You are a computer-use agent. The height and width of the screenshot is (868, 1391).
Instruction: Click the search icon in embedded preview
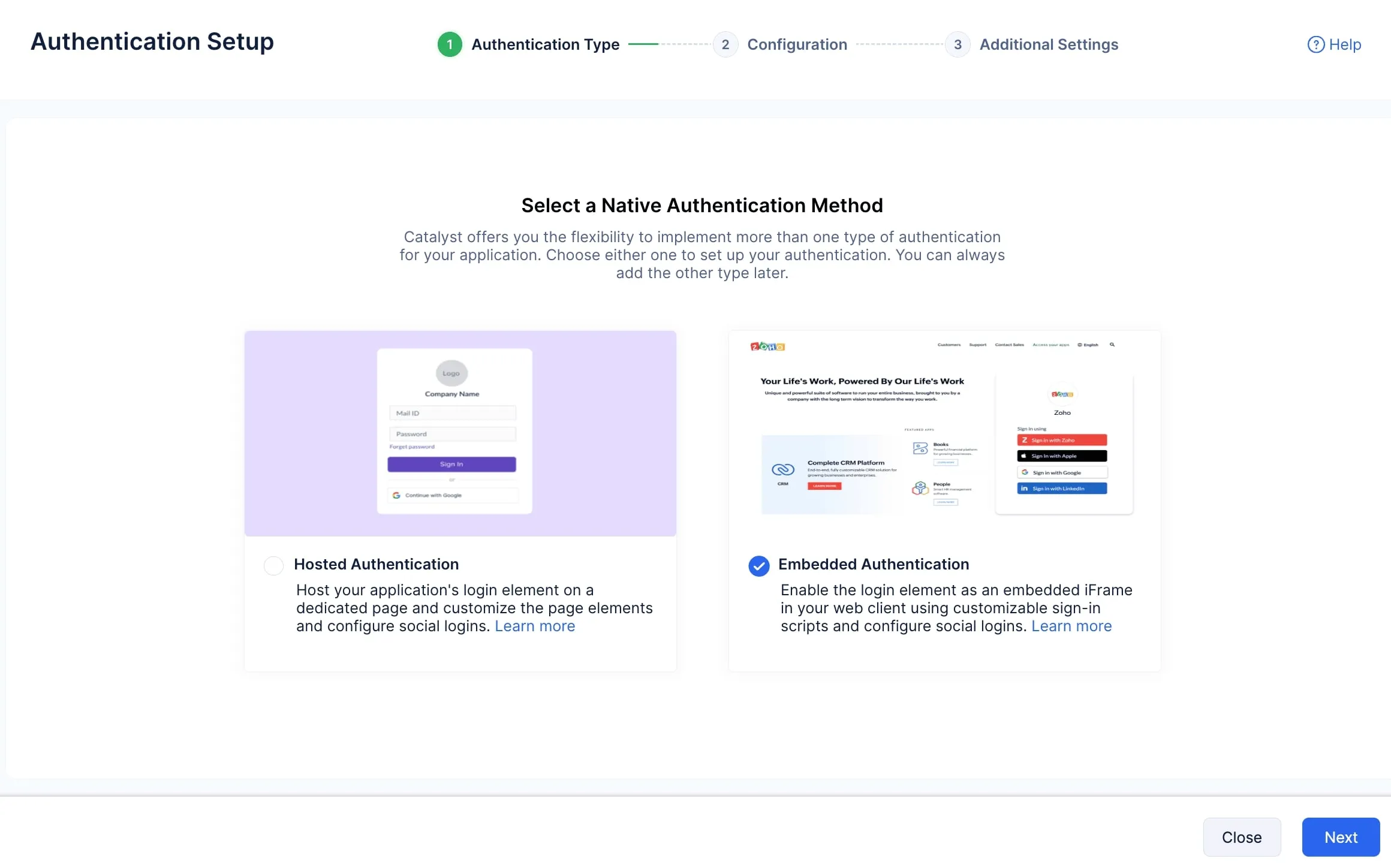(x=1112, y=345)
